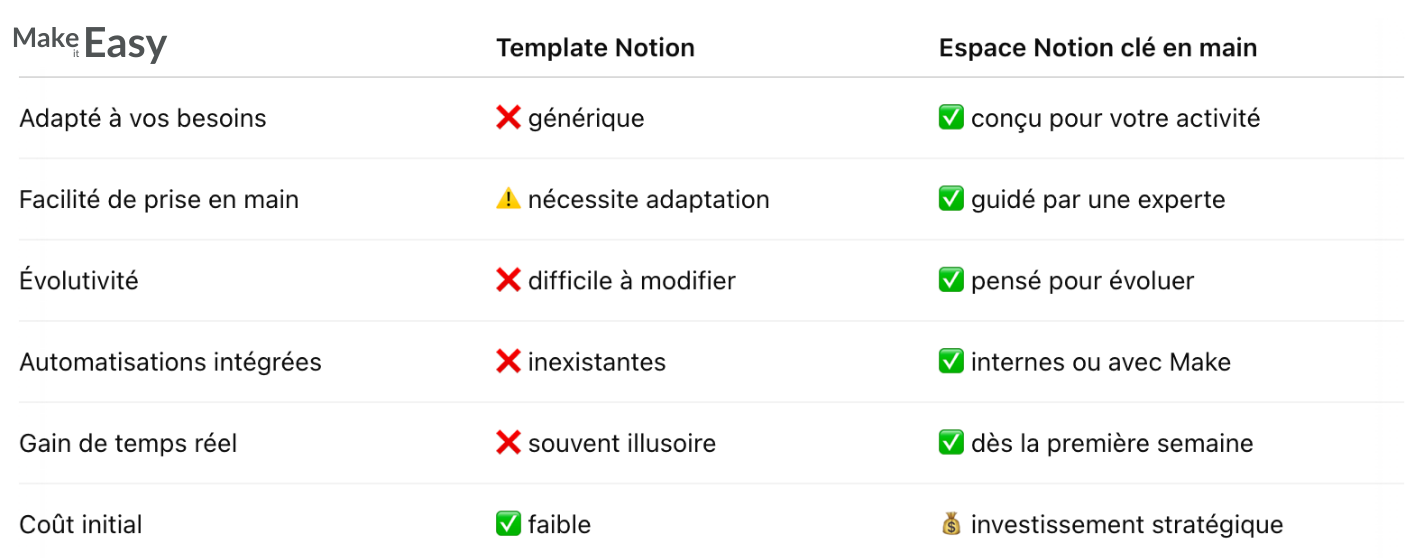Select the Espace Notion clé en main header

pos(1098,47)
